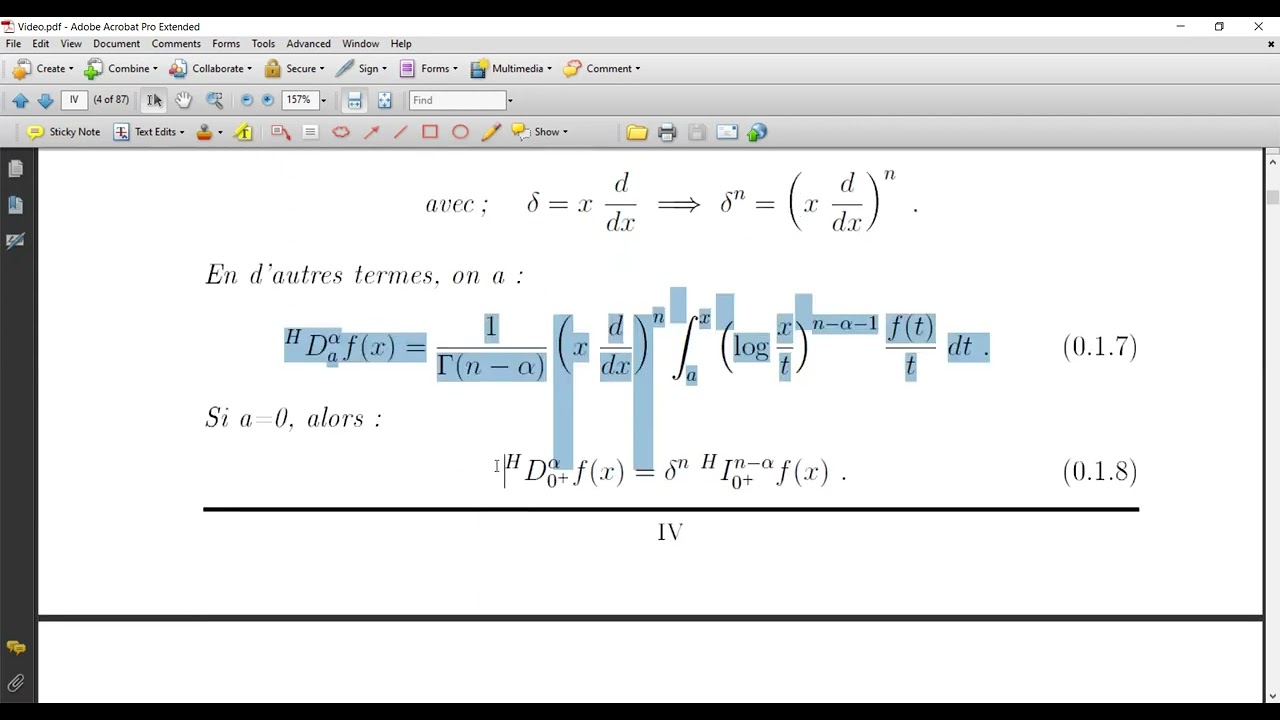Click the page number field
Image resolution: width=1280 pixels, height=720 pixels.
(74, 100)
